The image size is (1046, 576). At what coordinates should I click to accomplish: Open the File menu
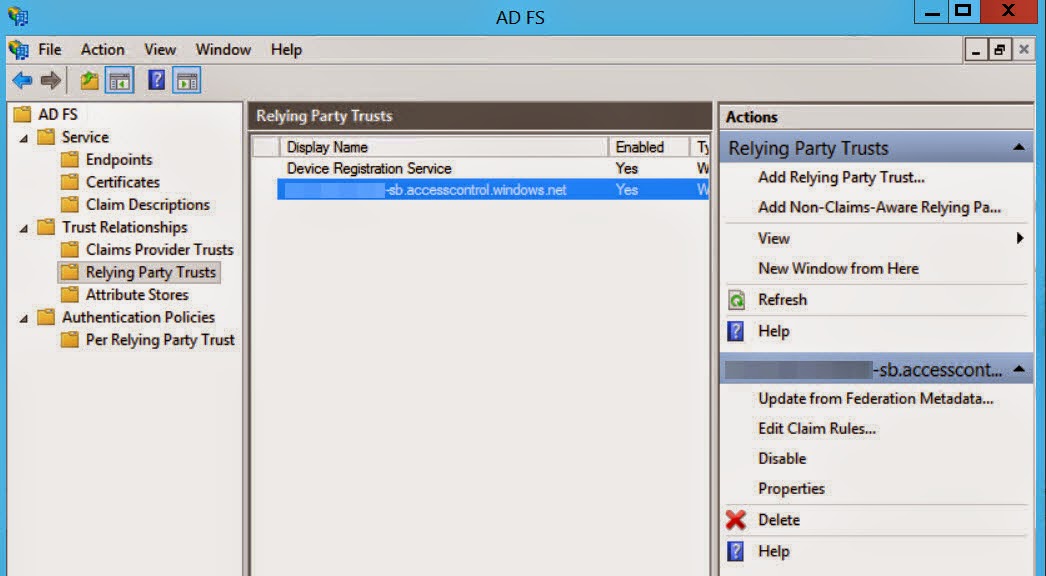[49, 50]
